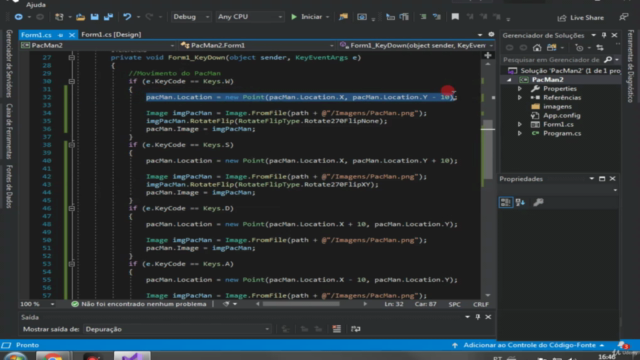The image size is (640, 360).
Task: Open the PacMan2 project scope dropdown
Action: click(x=98, y=45)
